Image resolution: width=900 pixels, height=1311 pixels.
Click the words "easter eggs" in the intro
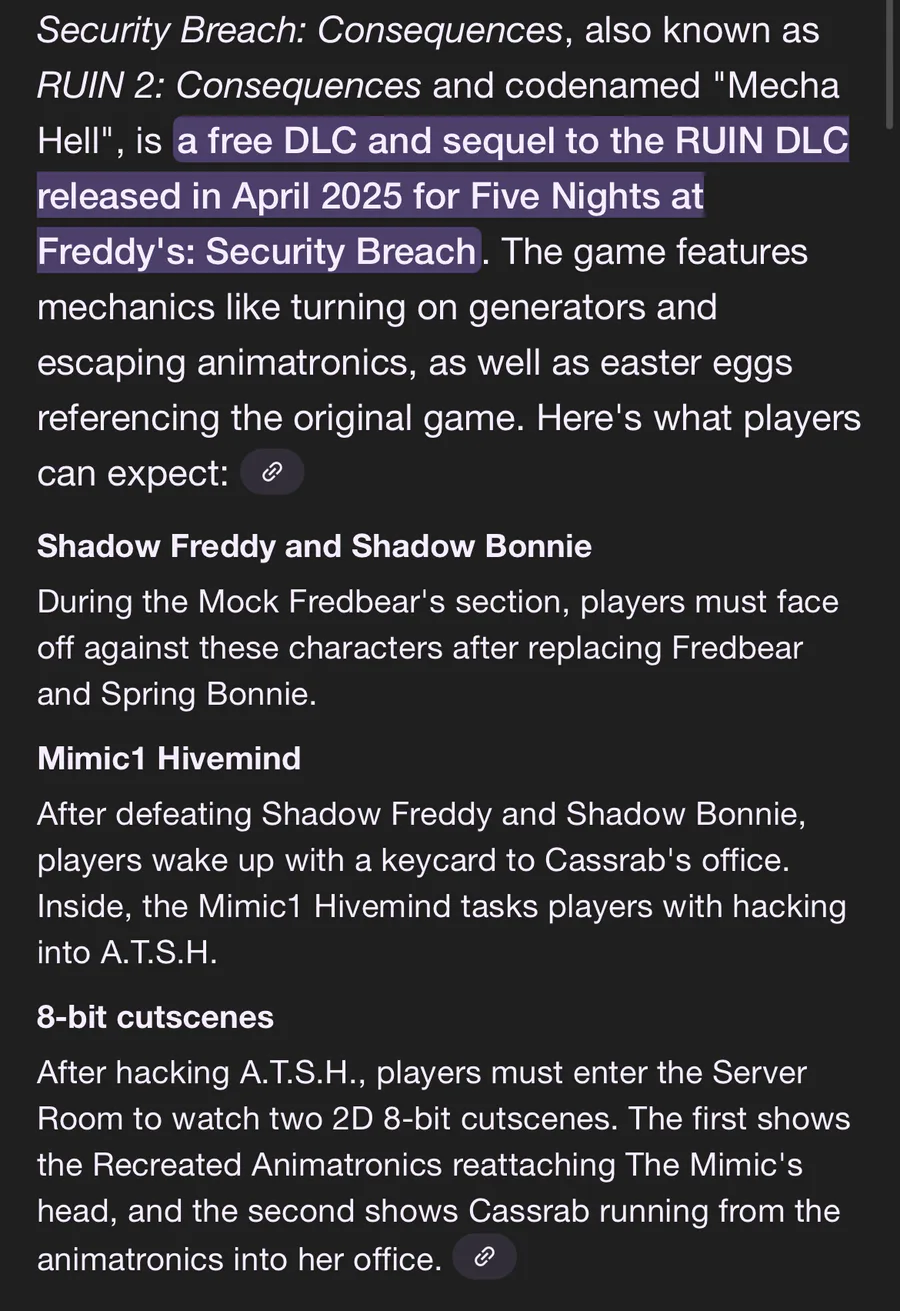click(x=696, y=362)
